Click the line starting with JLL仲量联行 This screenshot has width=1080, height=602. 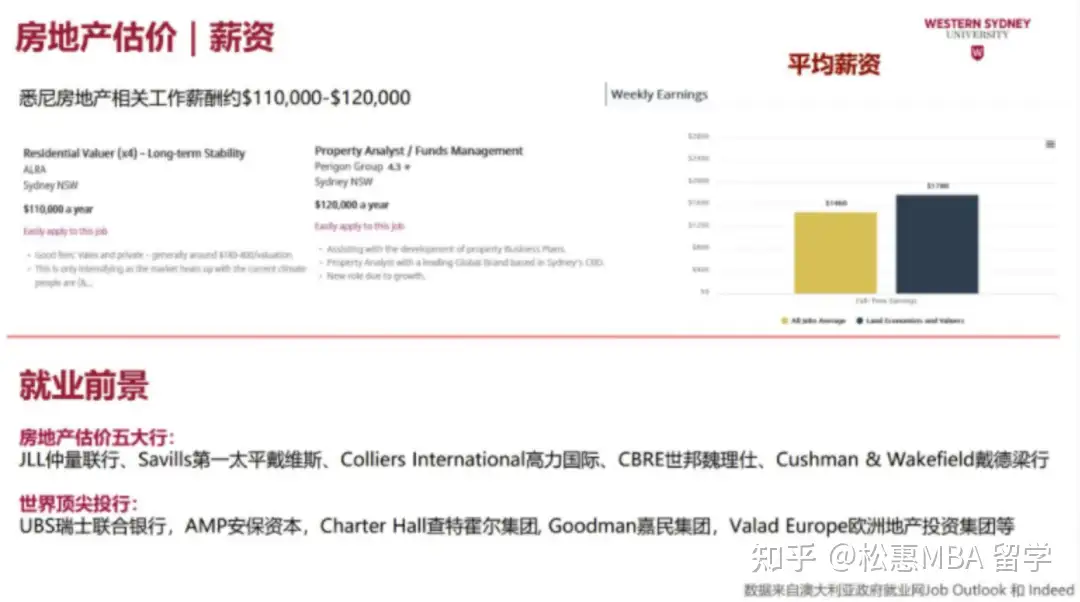tap(534, 459)
